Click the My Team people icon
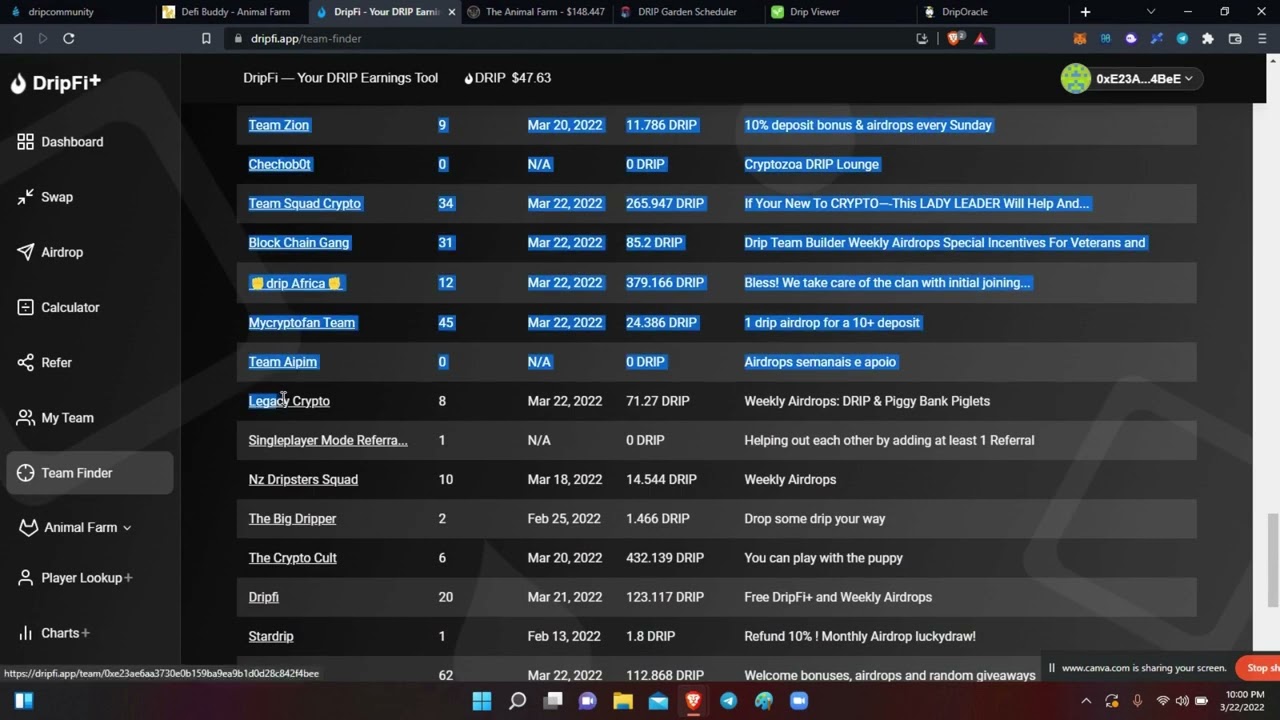This screenshot has height=720, width=1280. coord(25,418)
